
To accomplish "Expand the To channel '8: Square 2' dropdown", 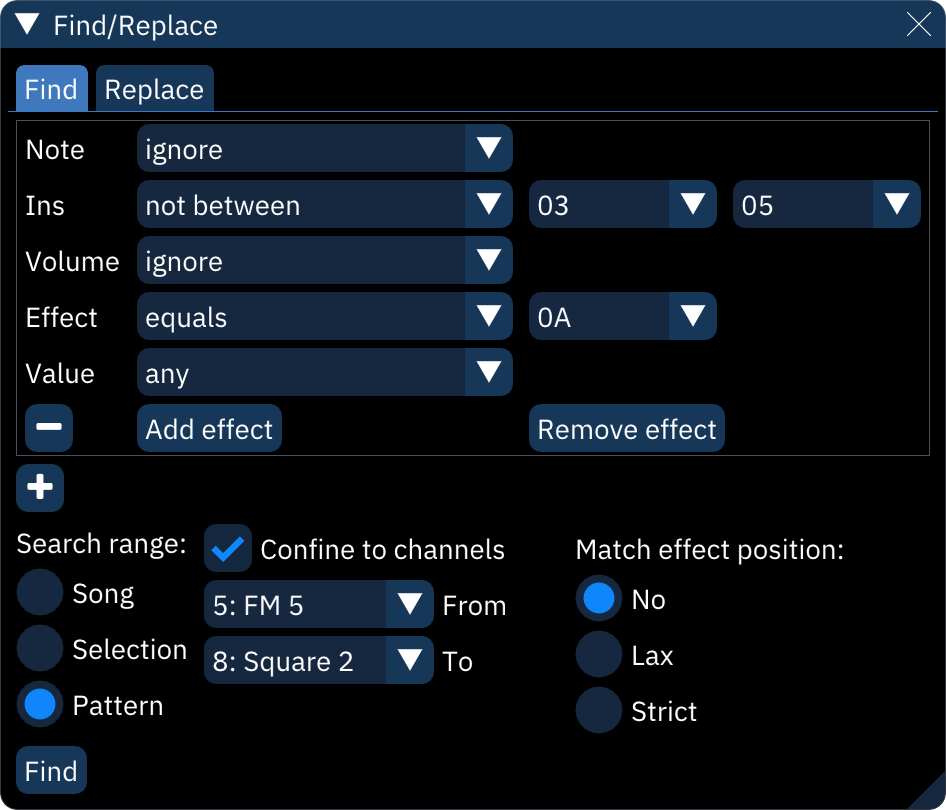I will [318, 661].
